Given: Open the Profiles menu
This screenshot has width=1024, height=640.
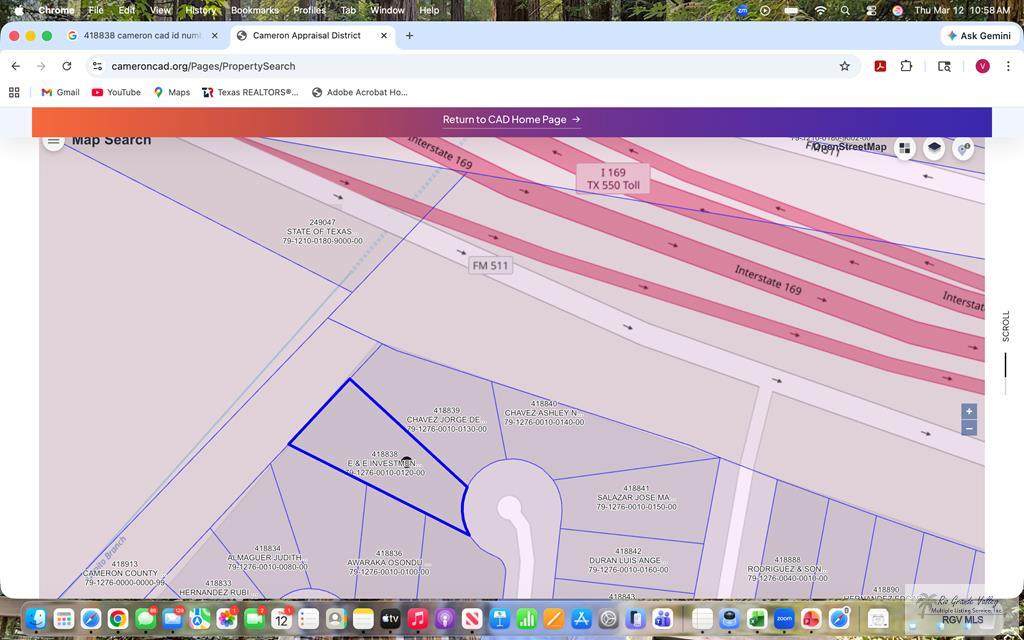Looking at the screenshot, I should tap(310, 10).
